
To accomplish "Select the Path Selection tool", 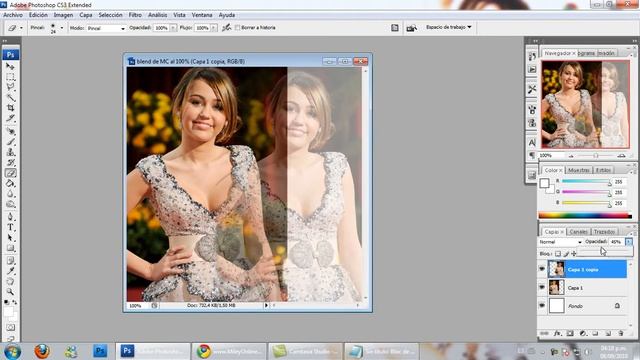I will coord(11,238).
